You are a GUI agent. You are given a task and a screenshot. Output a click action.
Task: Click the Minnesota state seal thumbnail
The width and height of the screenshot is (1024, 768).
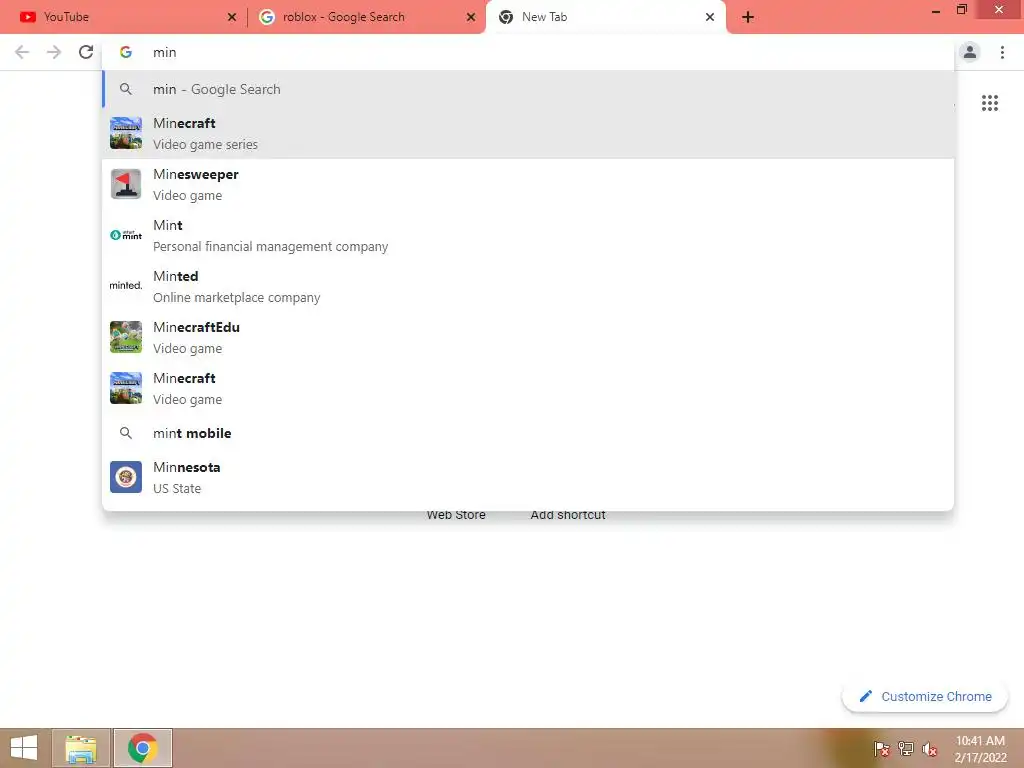click(126, 477)
